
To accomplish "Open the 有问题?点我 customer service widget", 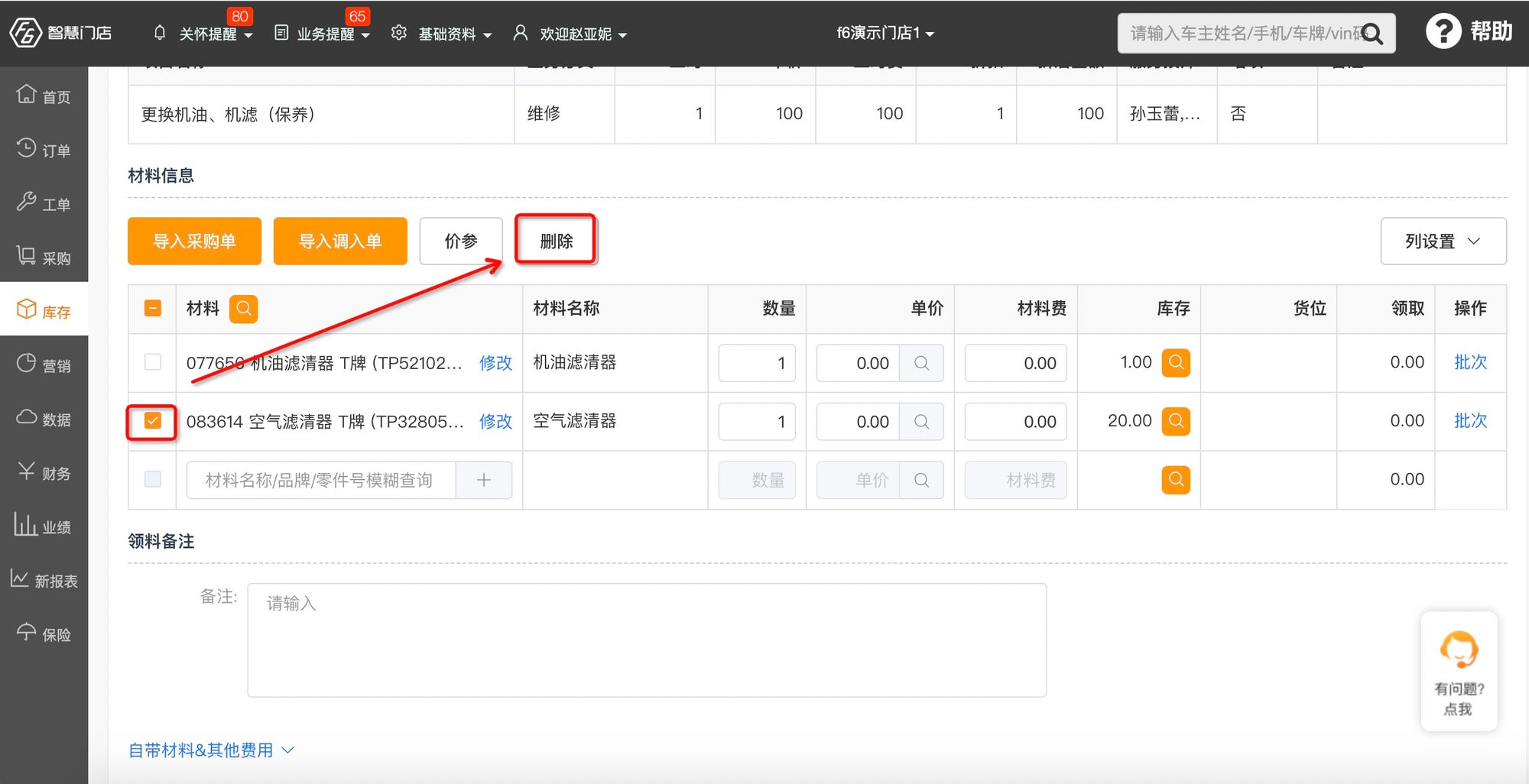I will tap(1459, 671).
